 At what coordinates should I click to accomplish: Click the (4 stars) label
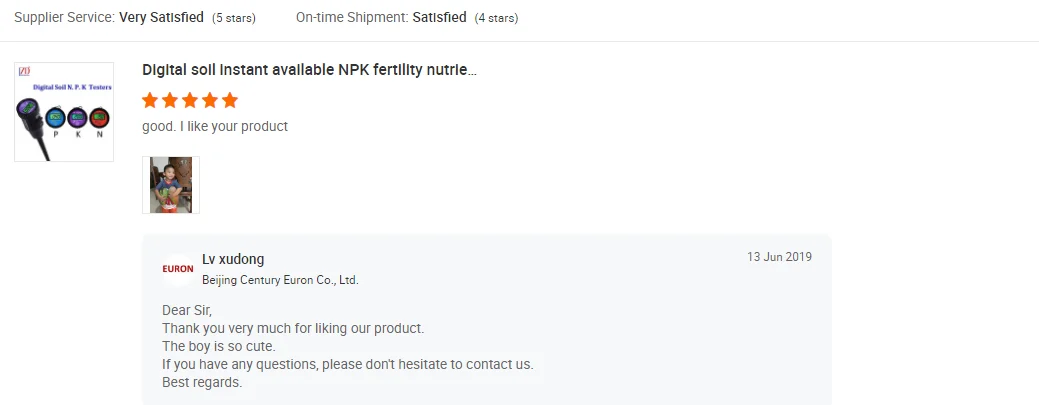pos(496,18)
